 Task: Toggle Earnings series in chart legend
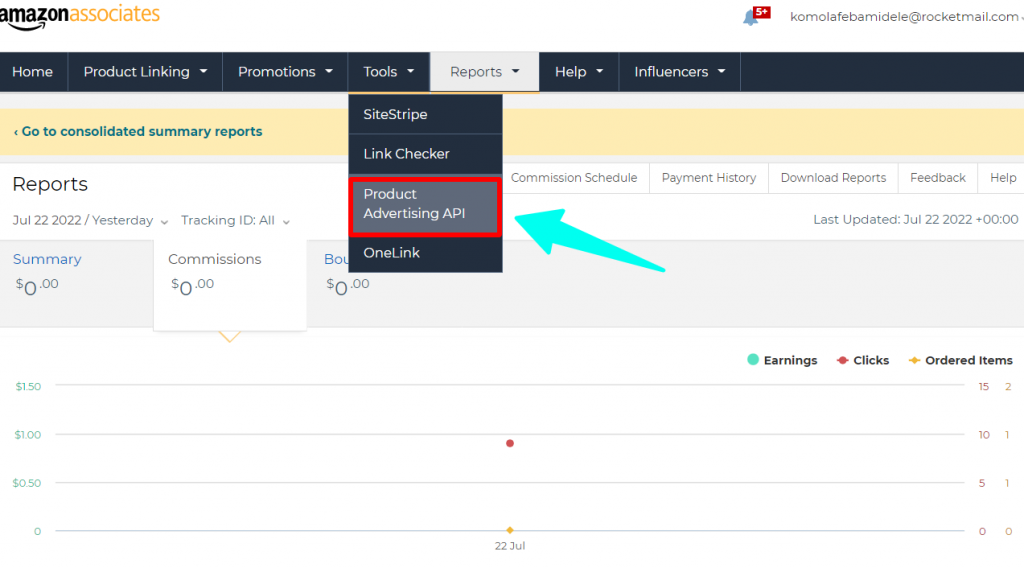(x=782, y=360)
